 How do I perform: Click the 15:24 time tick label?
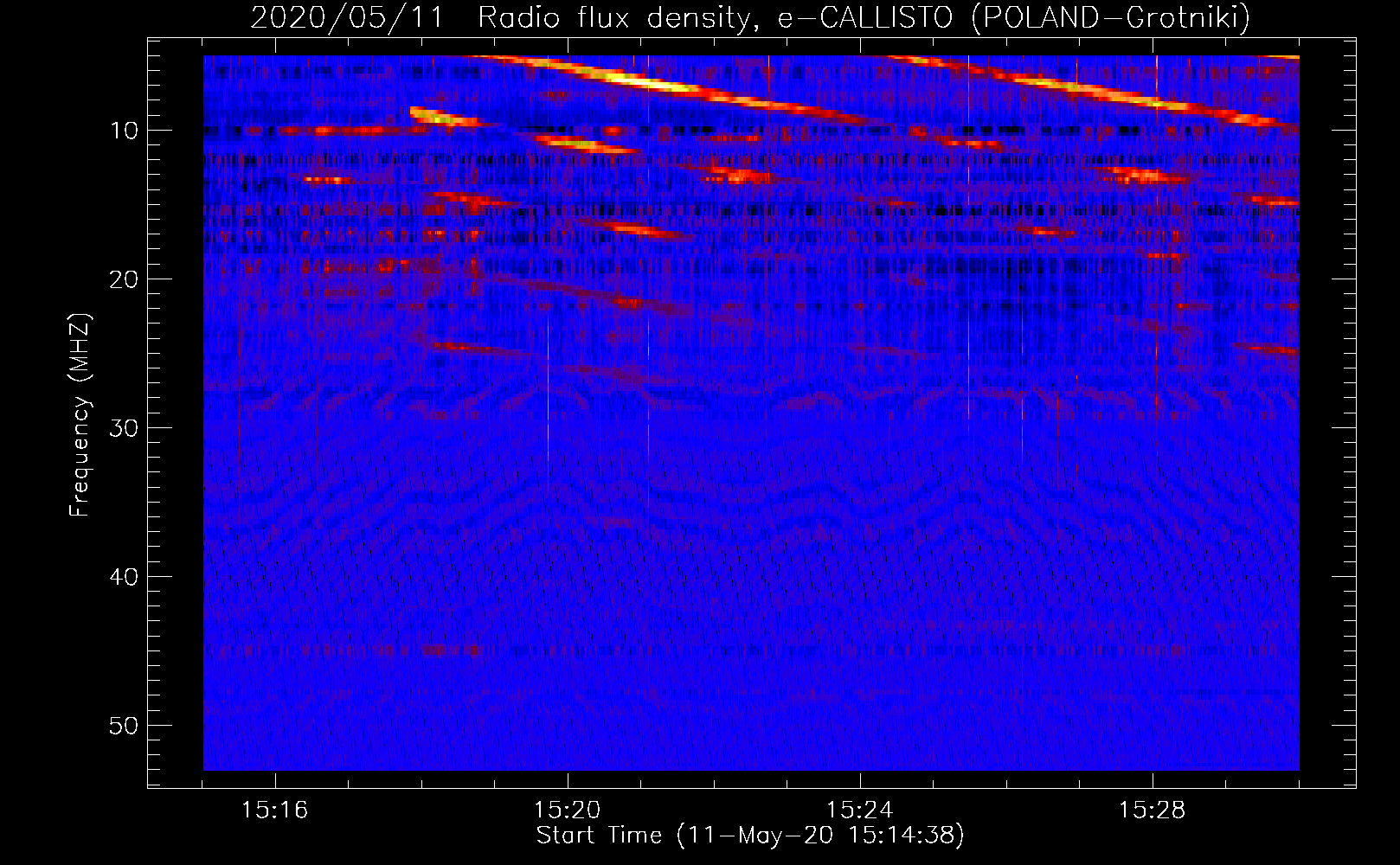tap(859, 811)
